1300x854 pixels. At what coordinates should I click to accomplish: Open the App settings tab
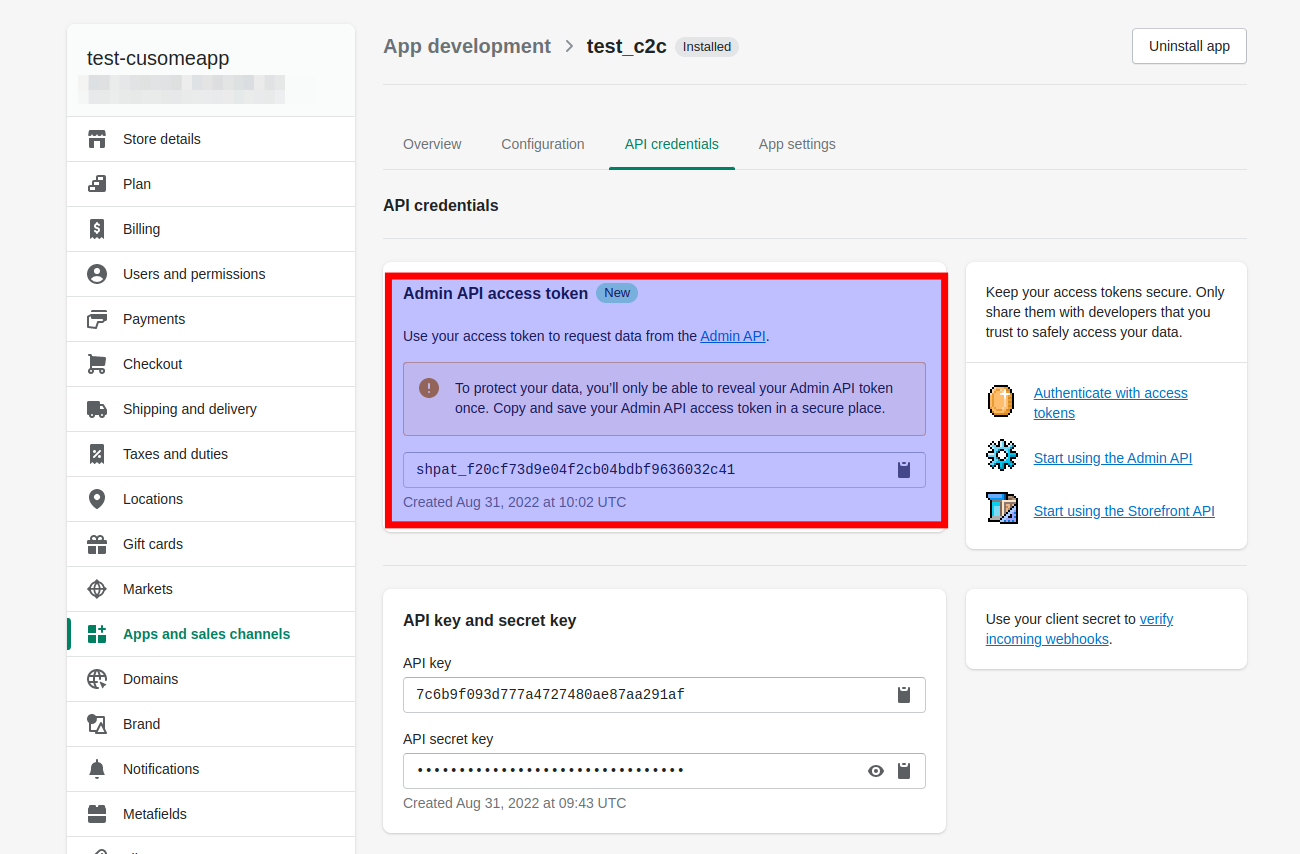pyautogui.click(x=797, y=144)
